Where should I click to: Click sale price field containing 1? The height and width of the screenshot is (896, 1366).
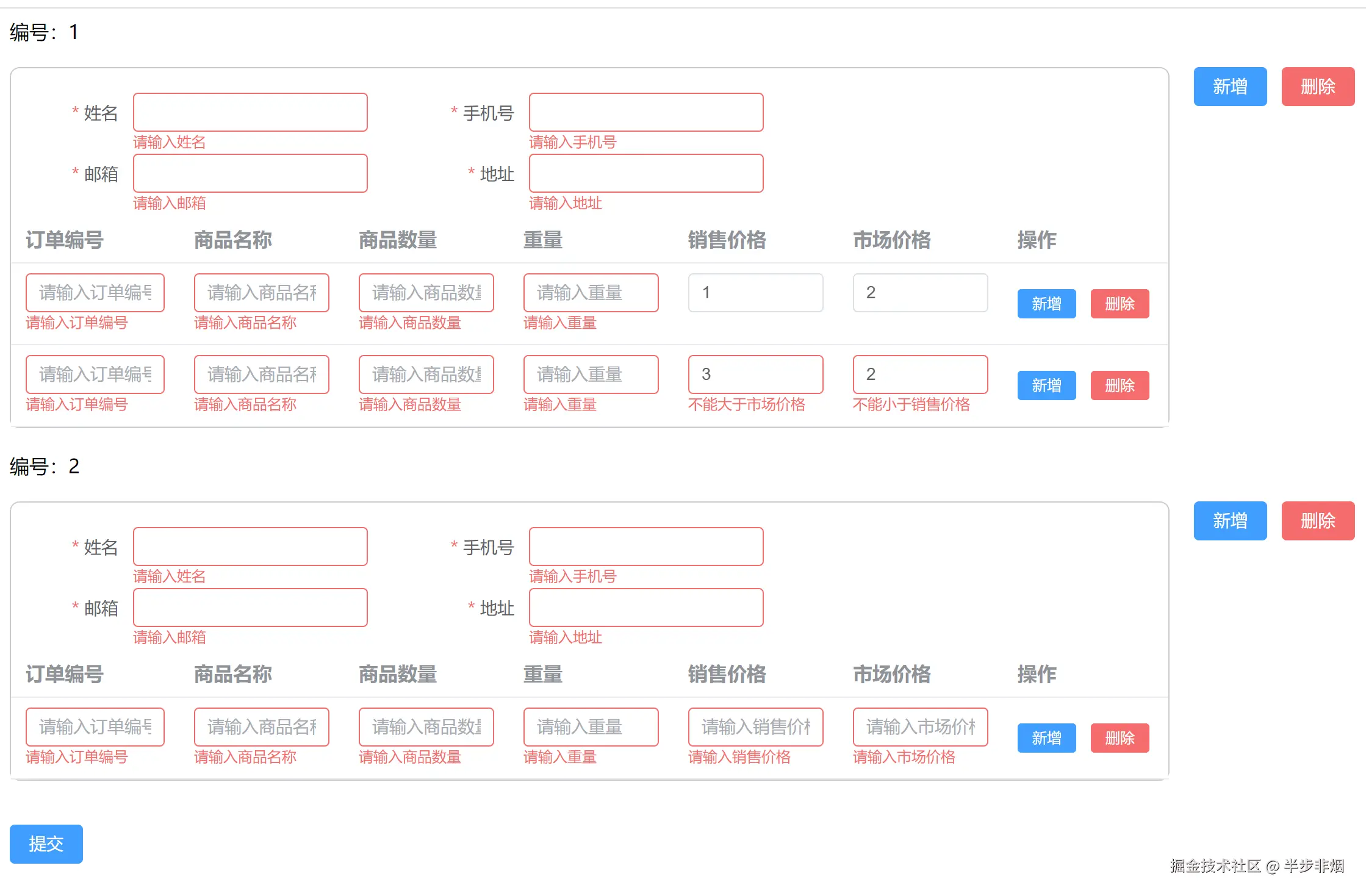click(x=755, y=293)
